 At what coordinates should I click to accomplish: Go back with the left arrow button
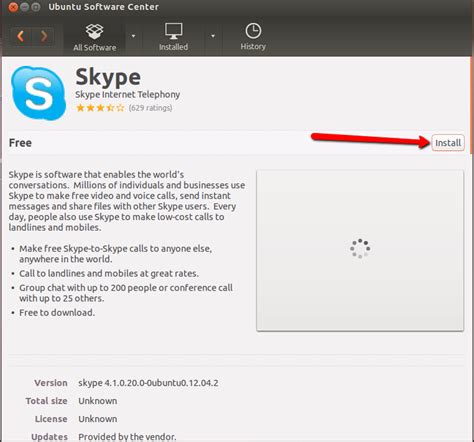point(21,36)
